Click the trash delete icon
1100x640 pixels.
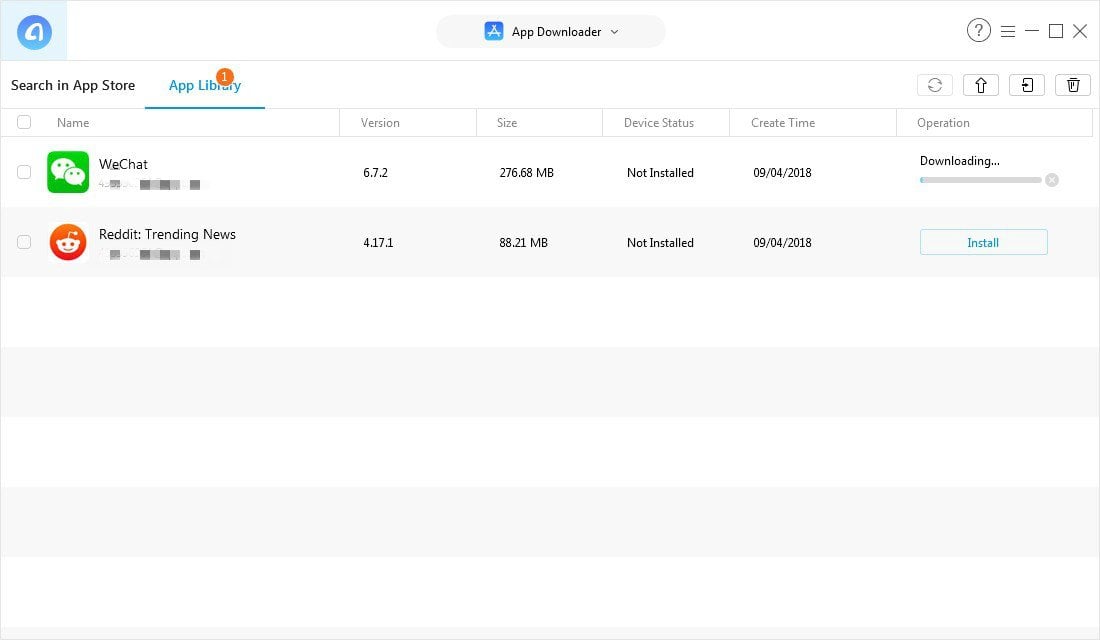[1073, 85]
